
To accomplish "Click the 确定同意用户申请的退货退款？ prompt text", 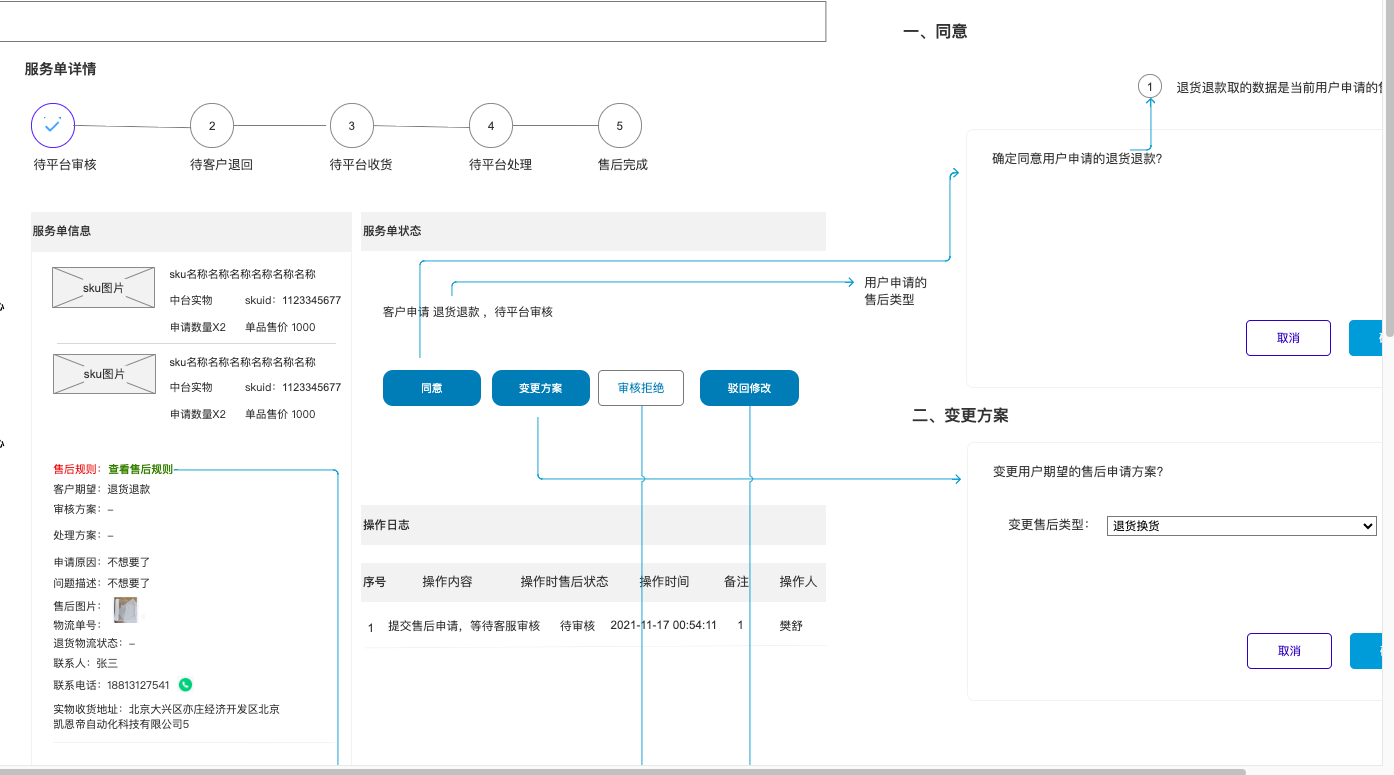I will tap(1077, 159).
